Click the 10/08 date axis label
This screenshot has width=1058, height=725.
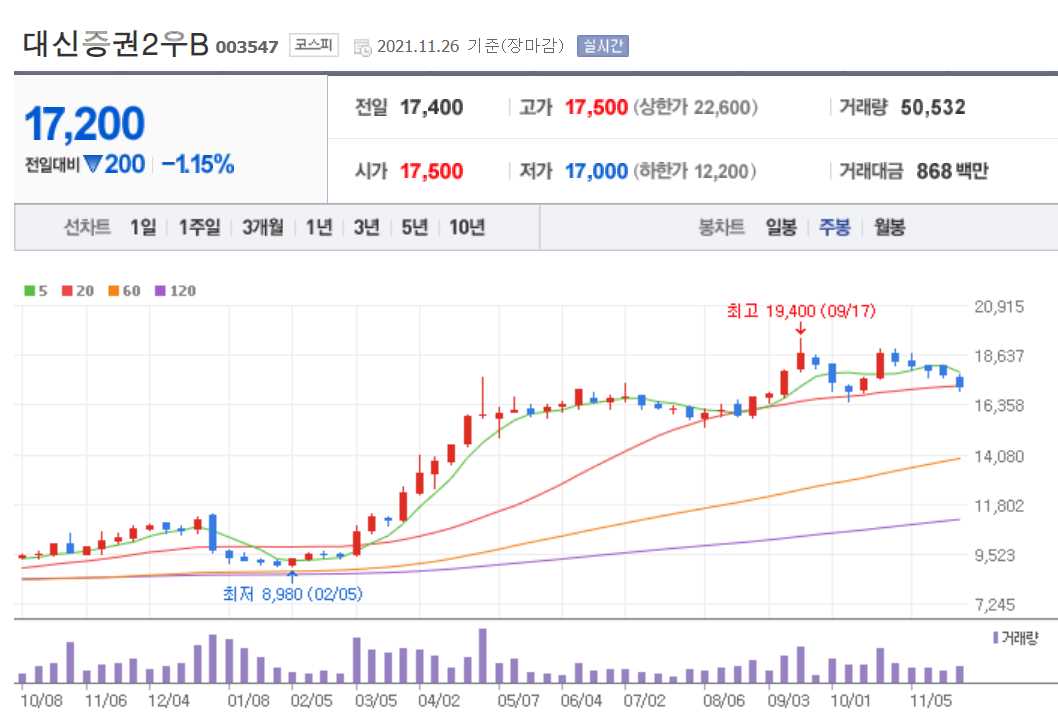(x=41, y=701)
